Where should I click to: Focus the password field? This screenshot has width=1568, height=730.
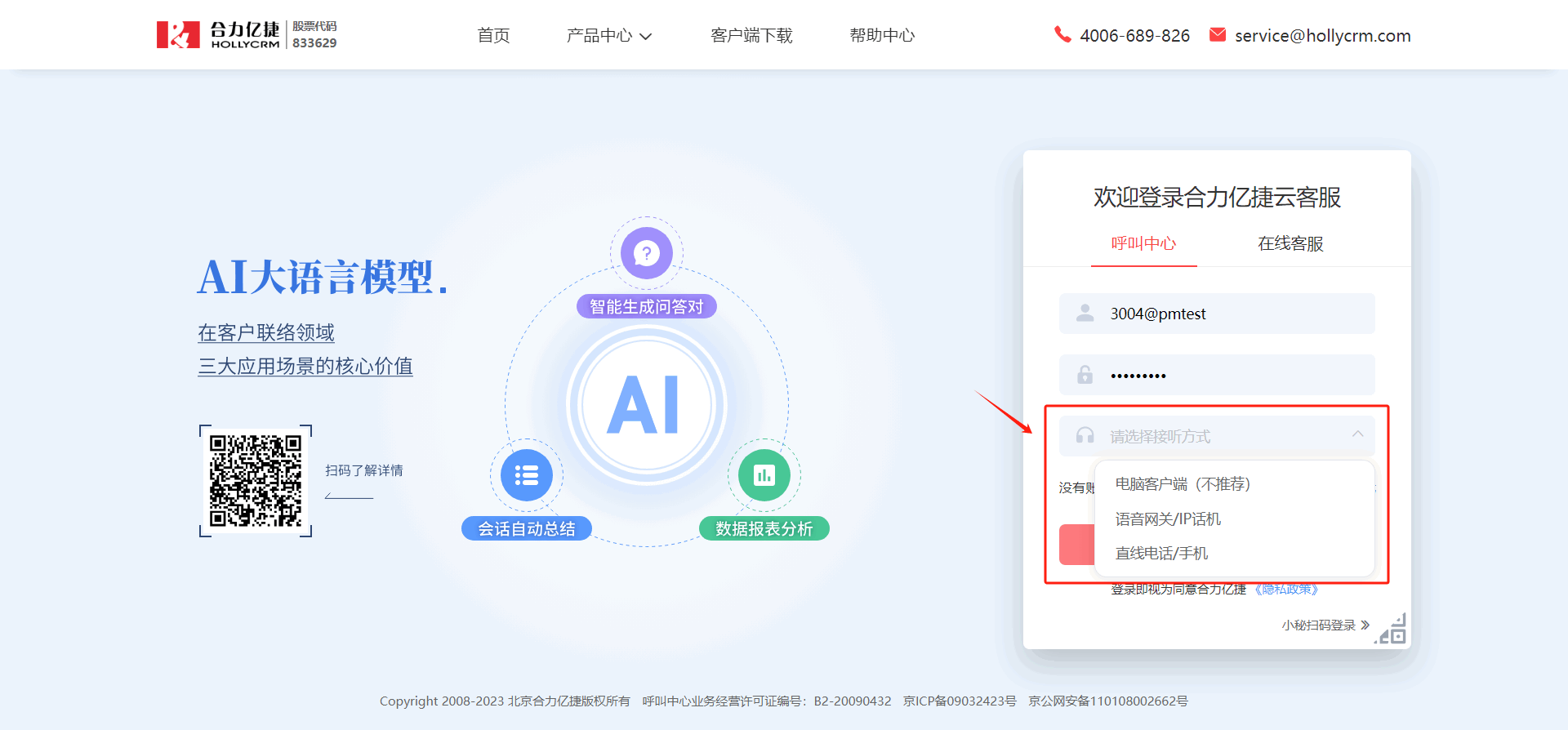(1217, 375)
